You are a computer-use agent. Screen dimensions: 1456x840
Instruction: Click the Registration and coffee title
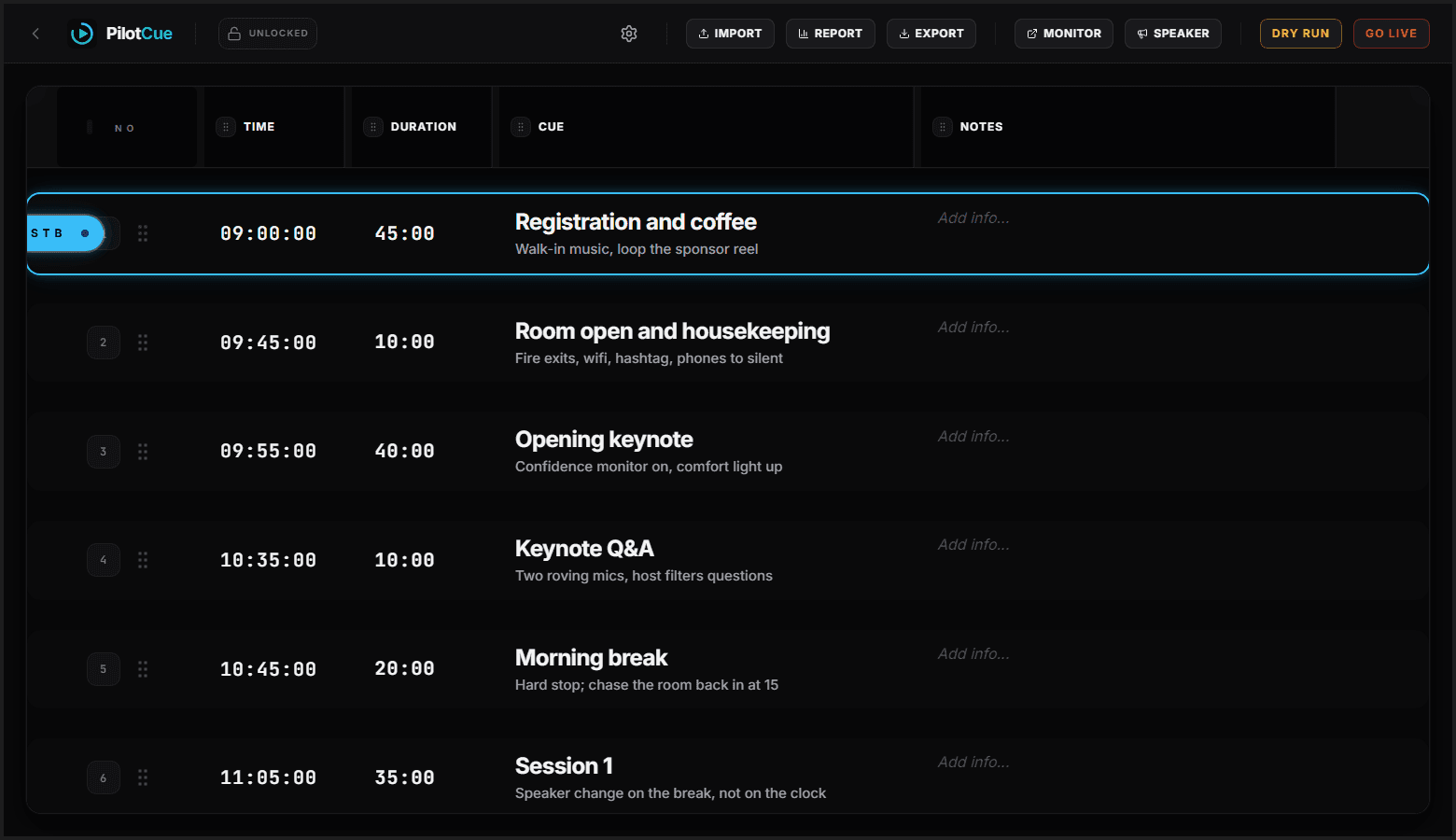pos(636,222)
